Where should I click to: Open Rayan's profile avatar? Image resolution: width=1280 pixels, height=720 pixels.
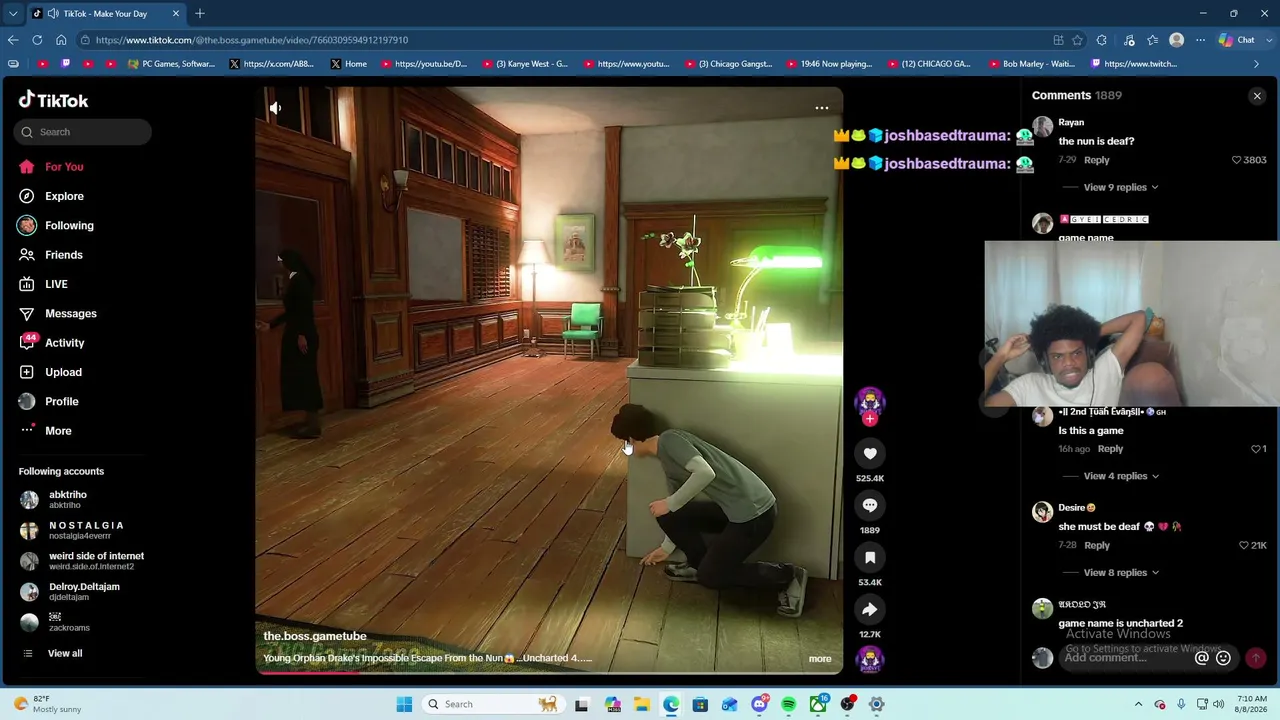tap(1043, 126)
